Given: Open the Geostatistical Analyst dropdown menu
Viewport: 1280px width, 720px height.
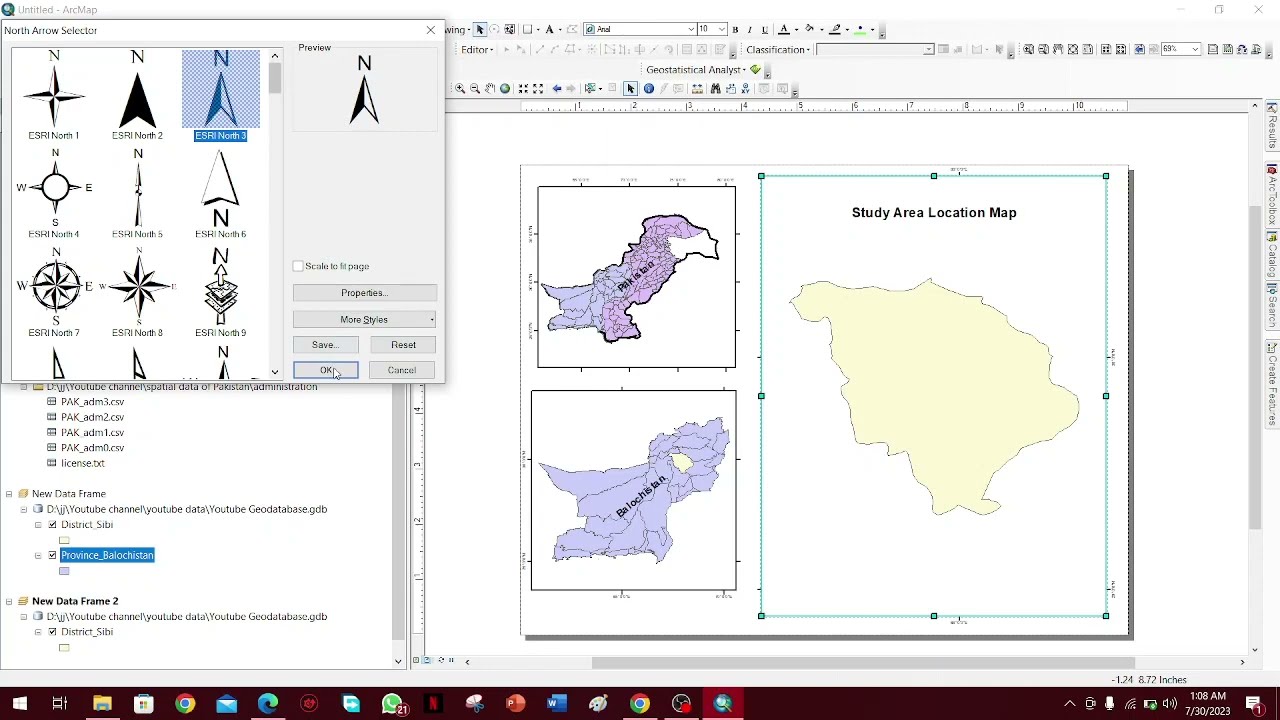Looking at the screenshot, I should coord(697,70).
